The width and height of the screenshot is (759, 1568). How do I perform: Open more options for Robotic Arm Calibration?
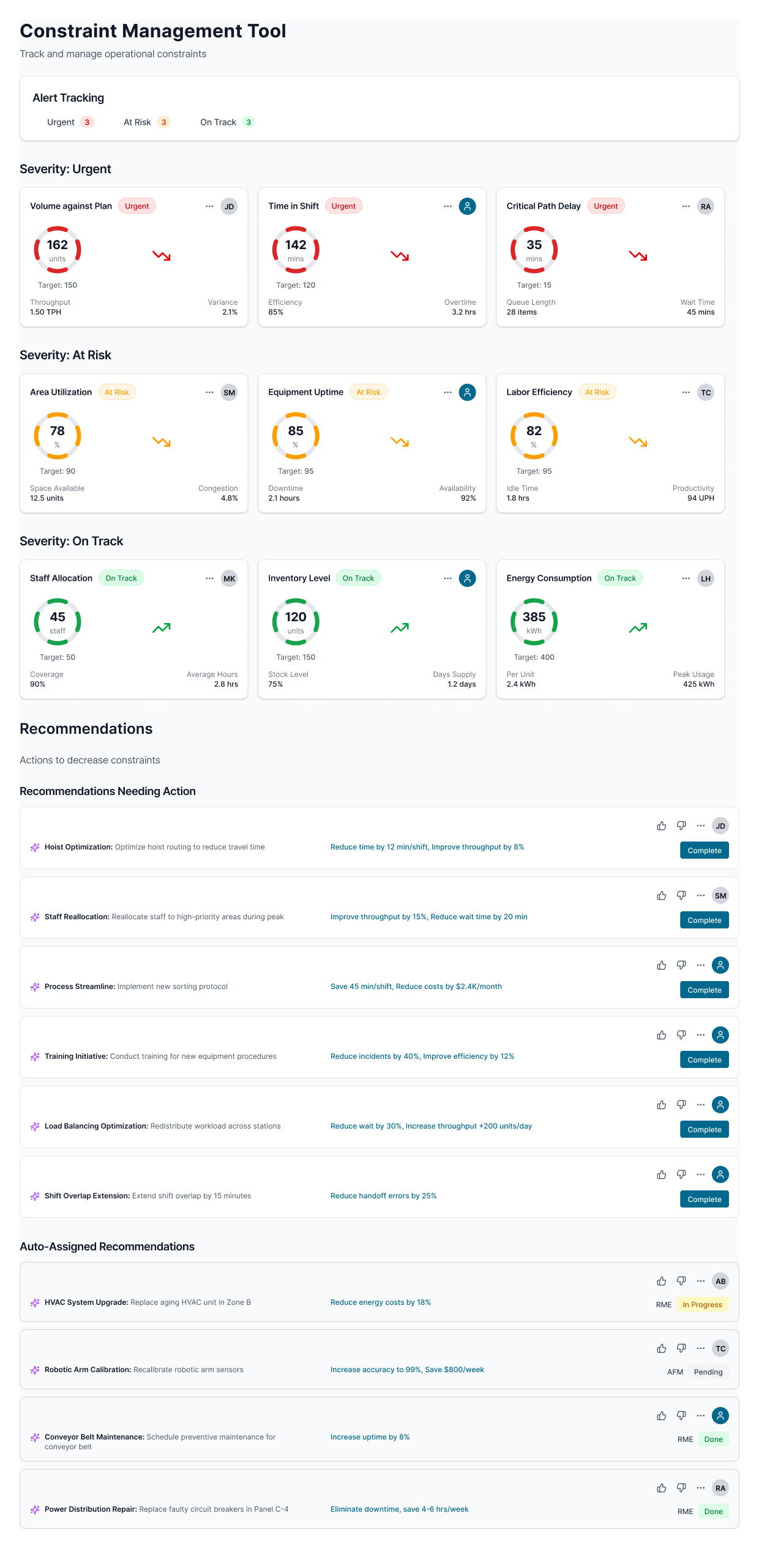[701, 1348]
